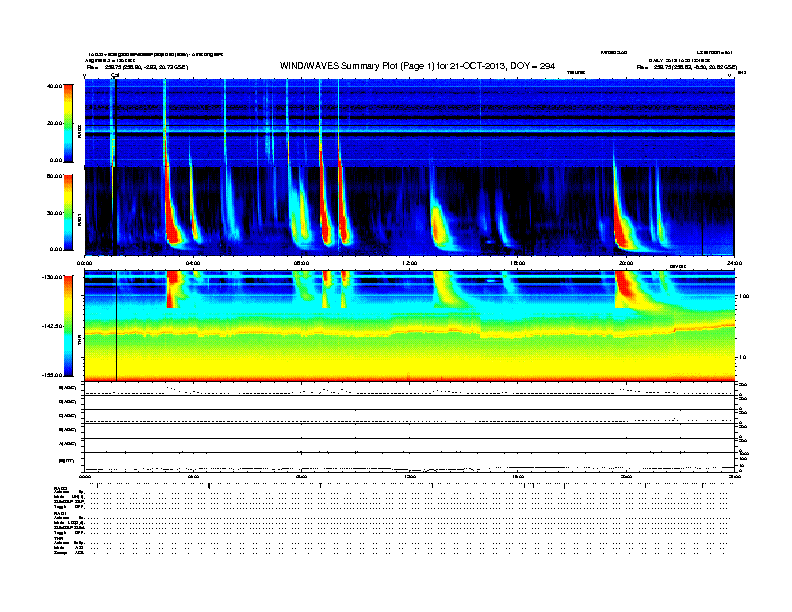Click the RAD2 status block heading at bottom left
The height and width of the screenshot is (612, 792).
pyautogui.click(x=60, y=488)
